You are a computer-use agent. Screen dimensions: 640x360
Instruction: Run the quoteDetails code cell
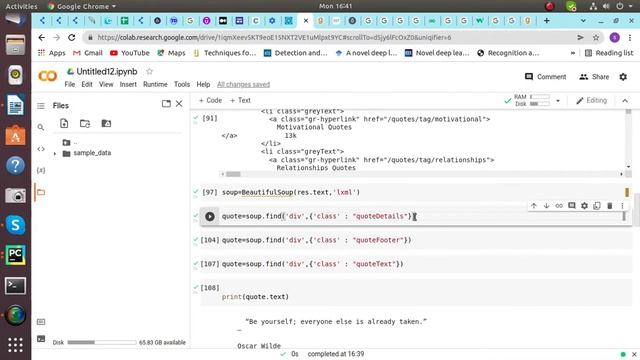pyautogui.click(x=210, y=216)
